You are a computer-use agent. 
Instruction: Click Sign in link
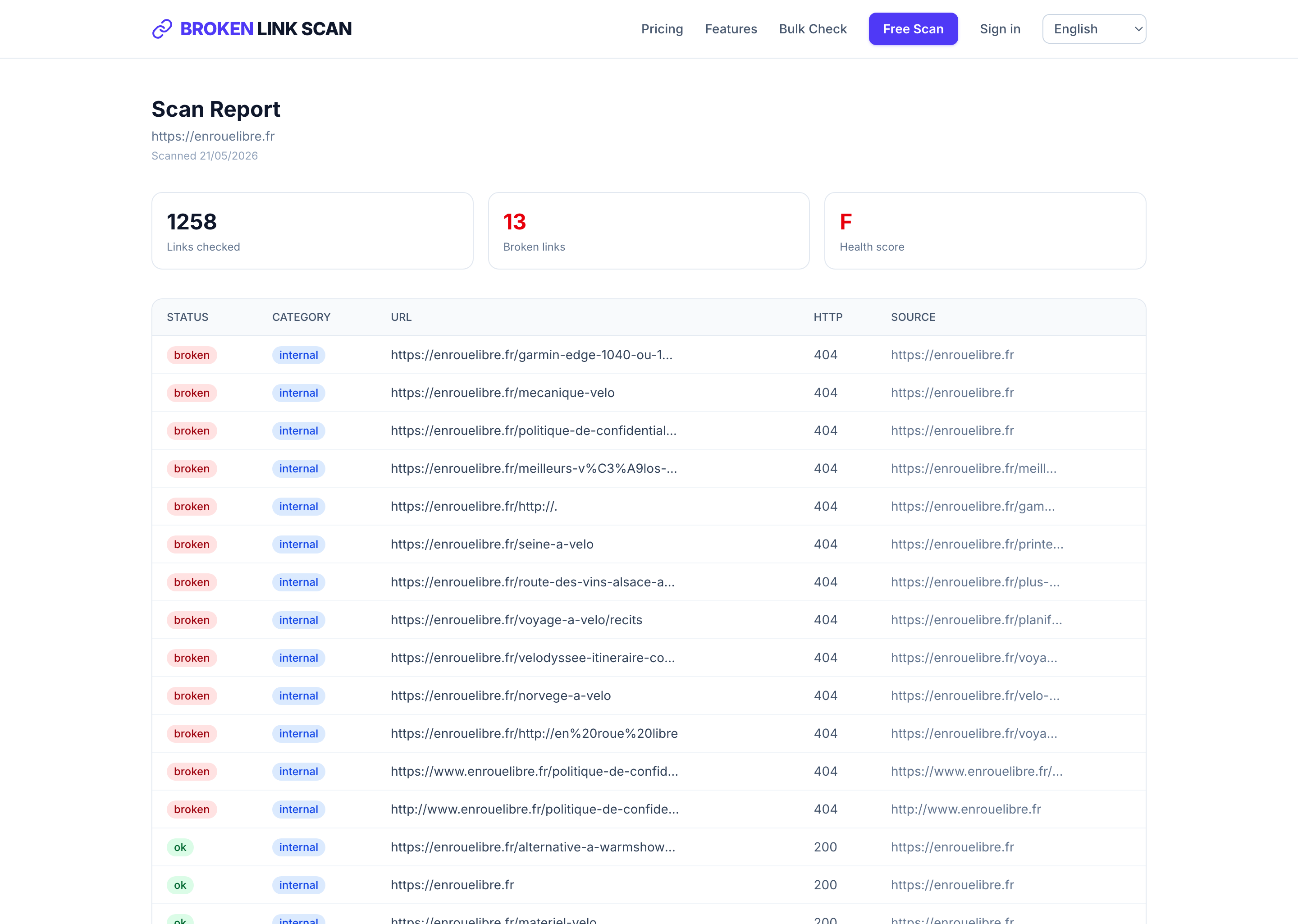point(1000,29)
